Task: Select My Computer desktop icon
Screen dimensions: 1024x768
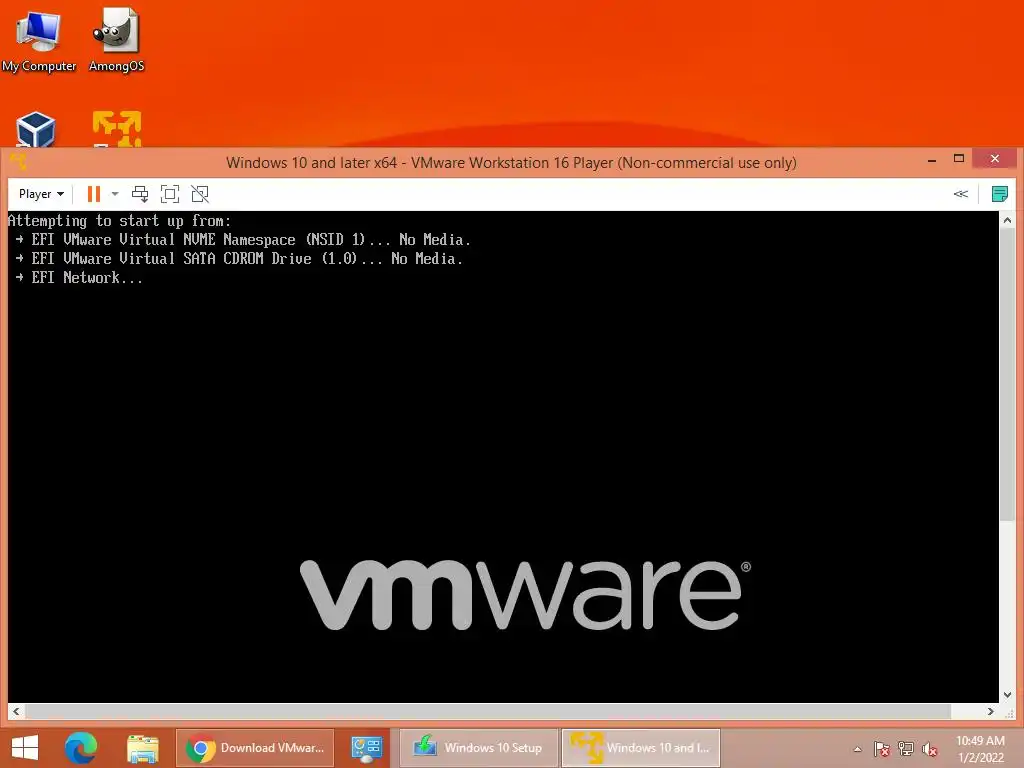Action: click(39, 41)
